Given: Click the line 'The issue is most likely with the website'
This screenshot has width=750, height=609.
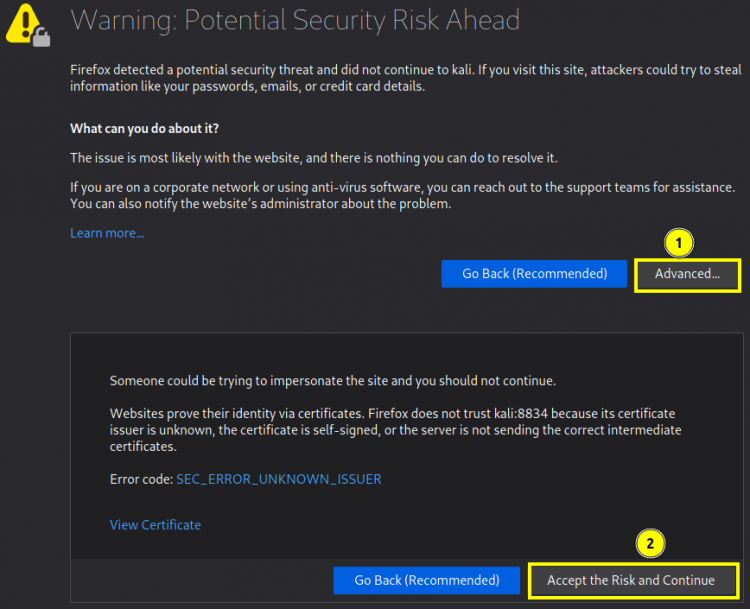Looking at the screenshot, I should pos(314,158).
